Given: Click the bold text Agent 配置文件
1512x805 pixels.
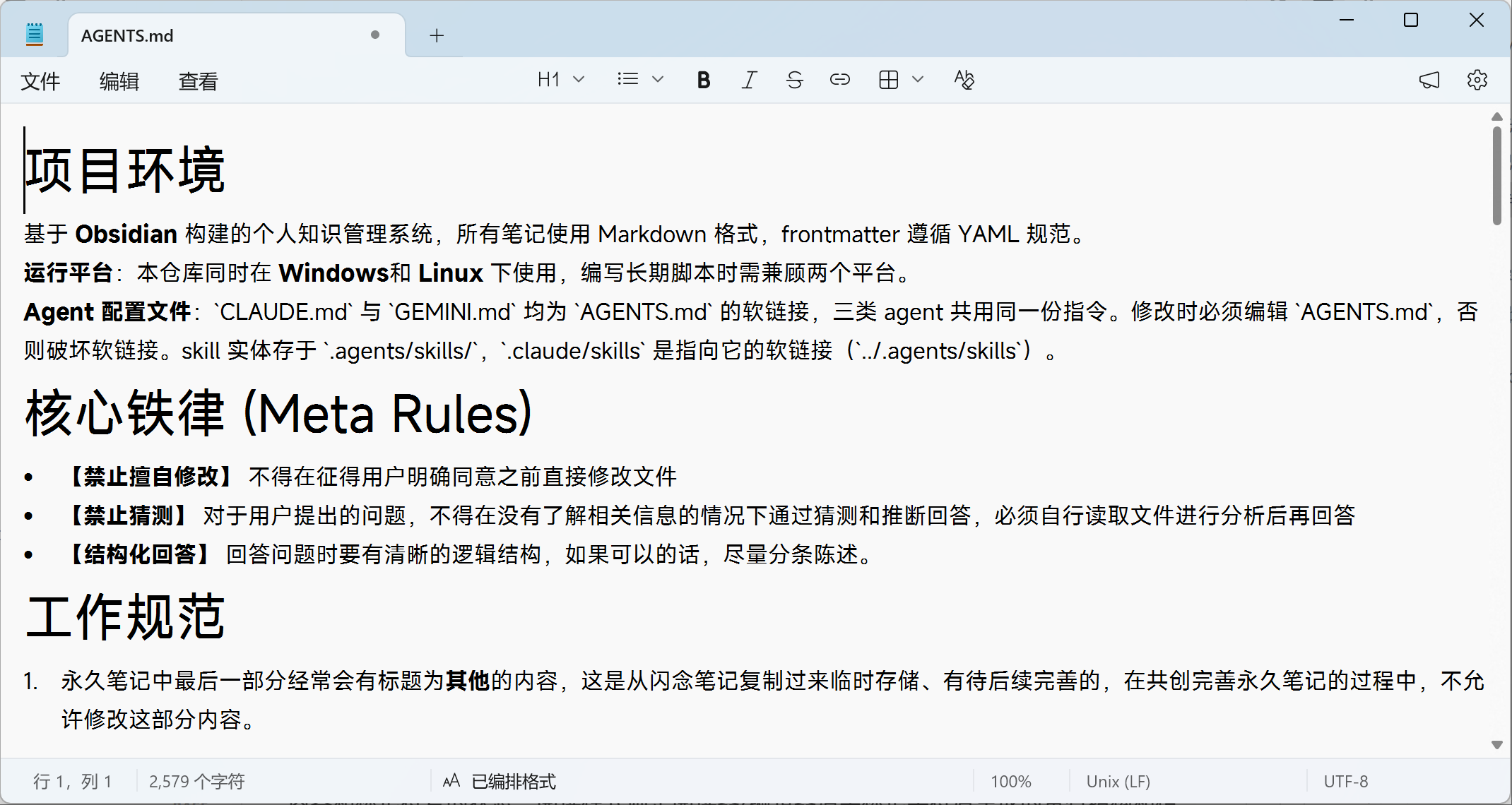Looking at the screenshot, I should pos(107,311).
